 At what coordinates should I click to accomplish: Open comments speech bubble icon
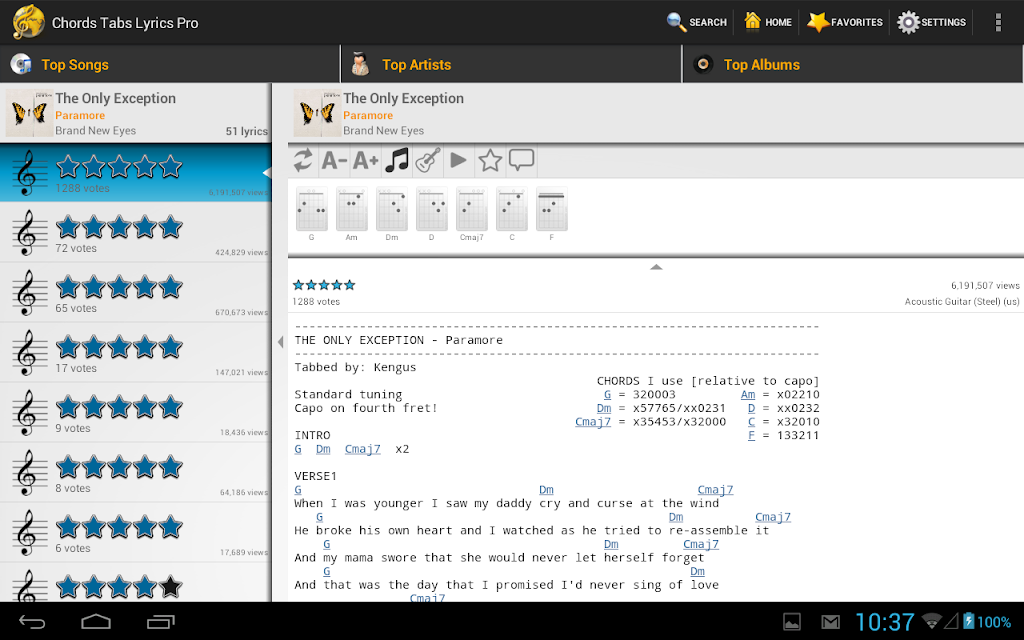[x=521, y=161]
